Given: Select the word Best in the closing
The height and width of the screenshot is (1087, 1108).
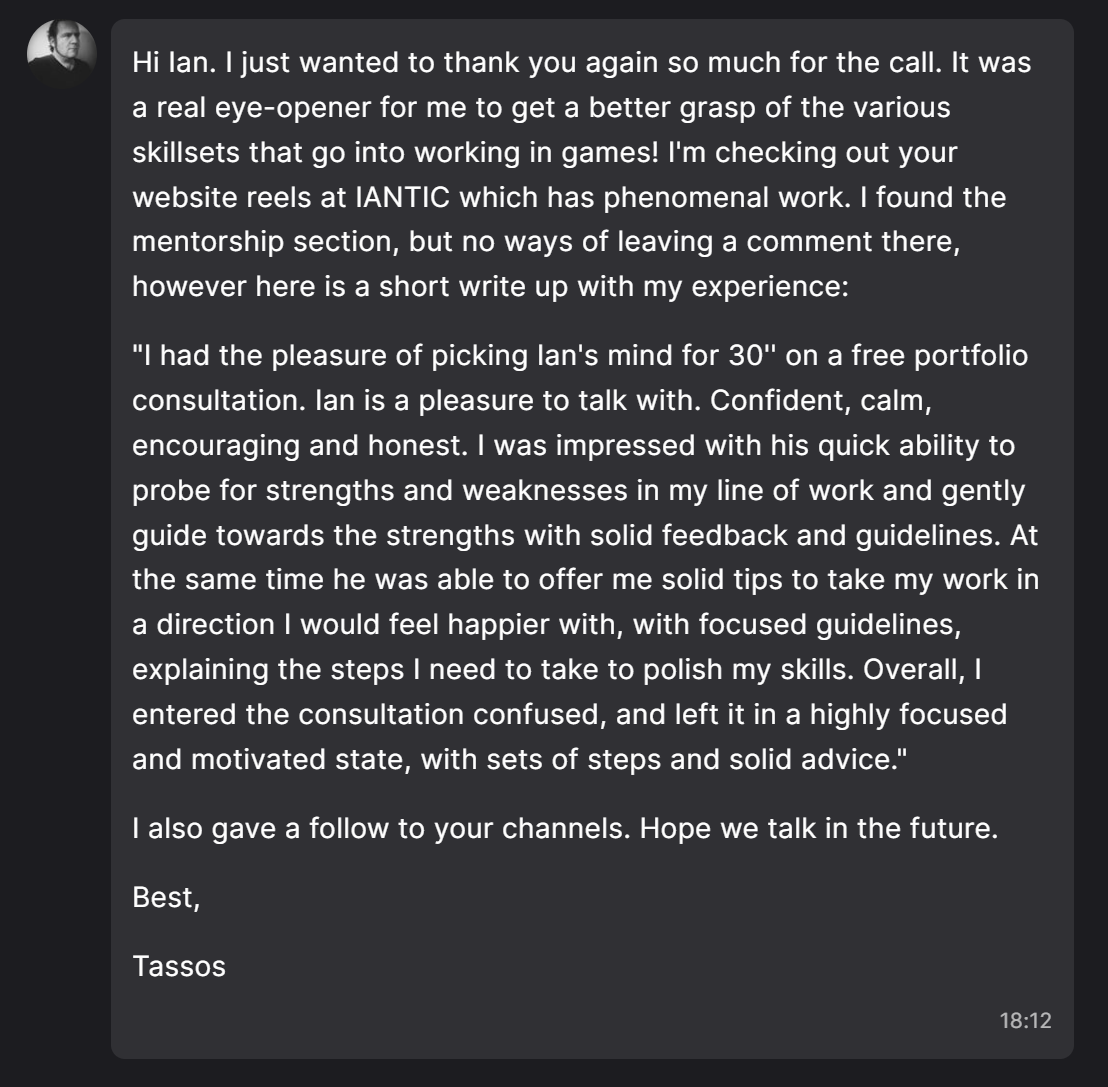Looking at the screenshot, I should coord(160,898).
